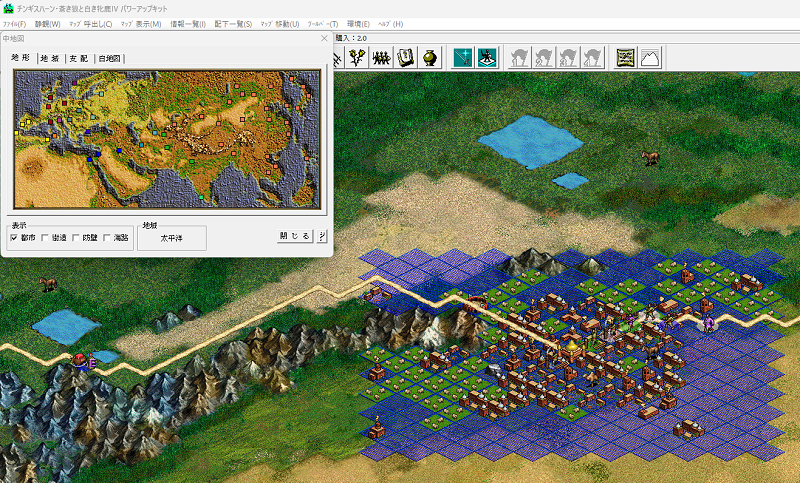Screen dimensions: 800x483
Task: Choose the greyed camel icon numbered 3
Action: tap(568, 57)
